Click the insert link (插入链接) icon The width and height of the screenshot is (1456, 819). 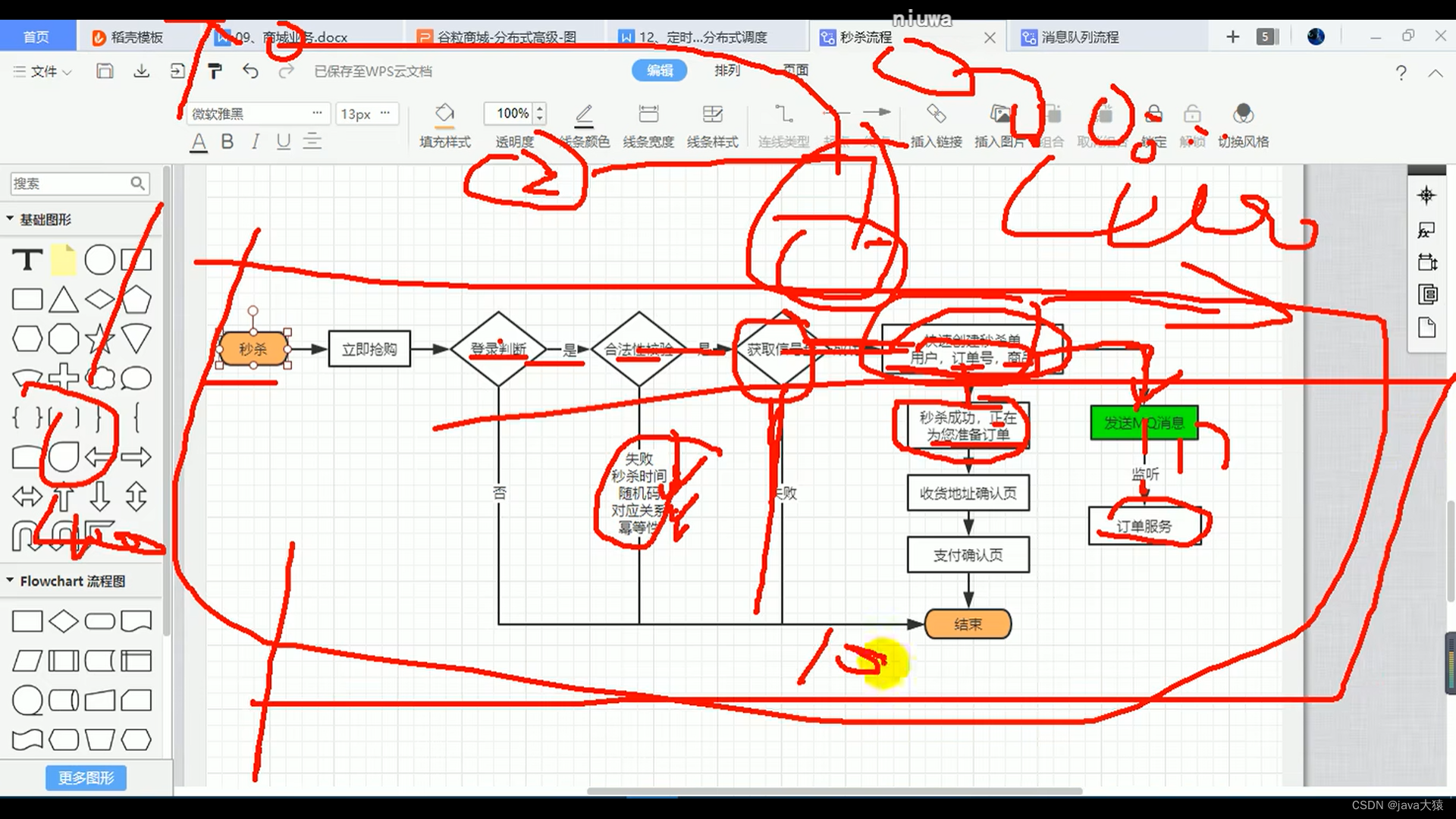click(936, 115)
